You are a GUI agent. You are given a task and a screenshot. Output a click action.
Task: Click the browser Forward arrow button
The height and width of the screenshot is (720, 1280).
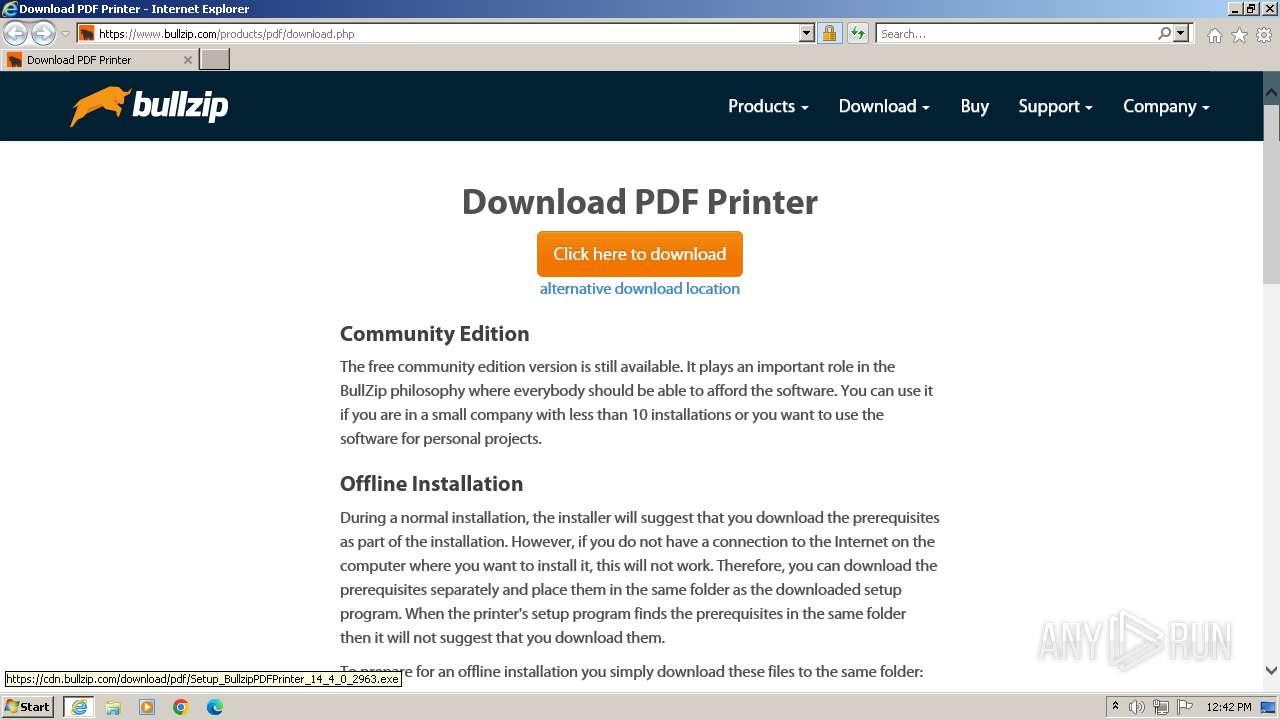(x=43, y=33)
